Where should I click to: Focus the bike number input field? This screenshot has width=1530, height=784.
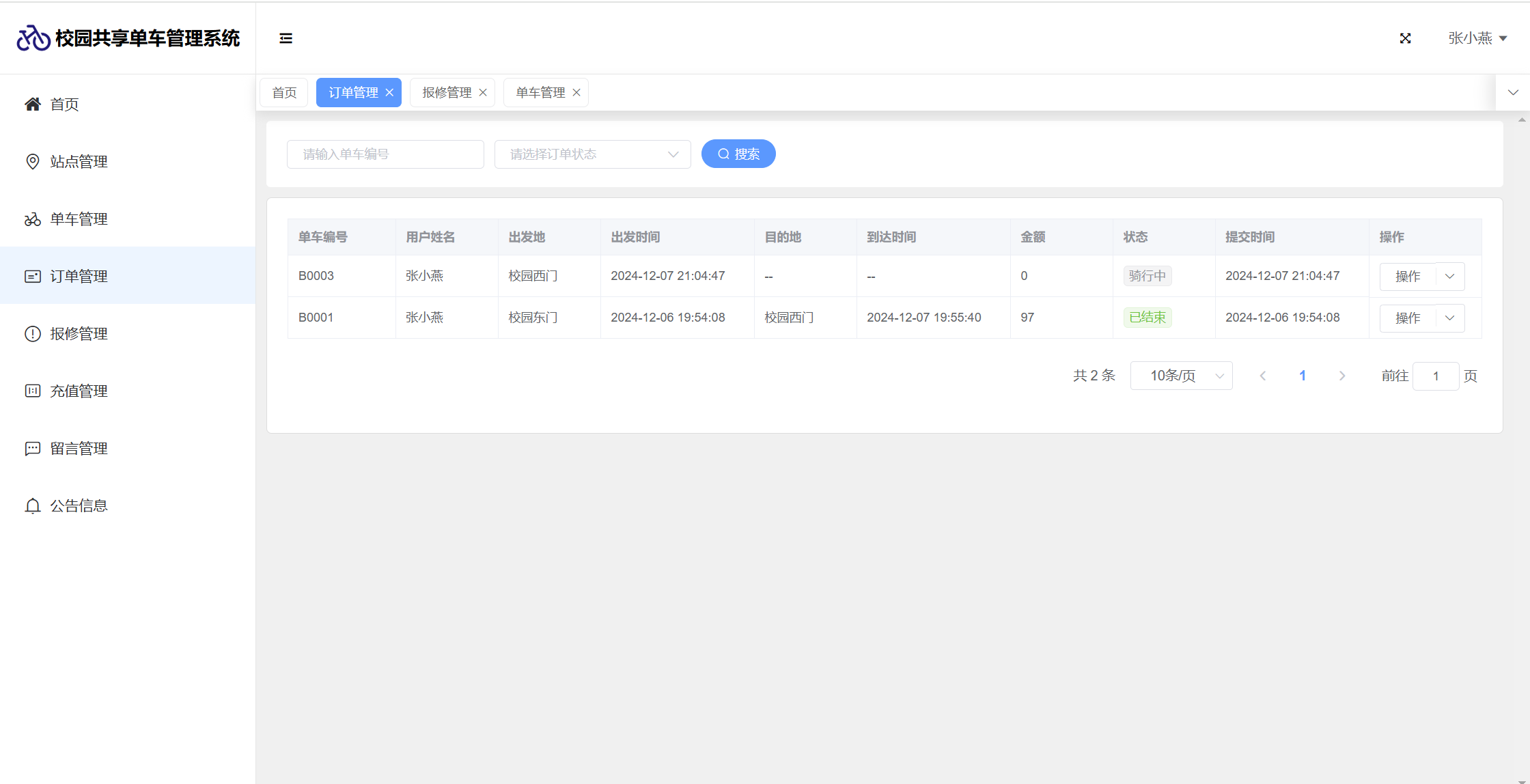pos(385,154)
